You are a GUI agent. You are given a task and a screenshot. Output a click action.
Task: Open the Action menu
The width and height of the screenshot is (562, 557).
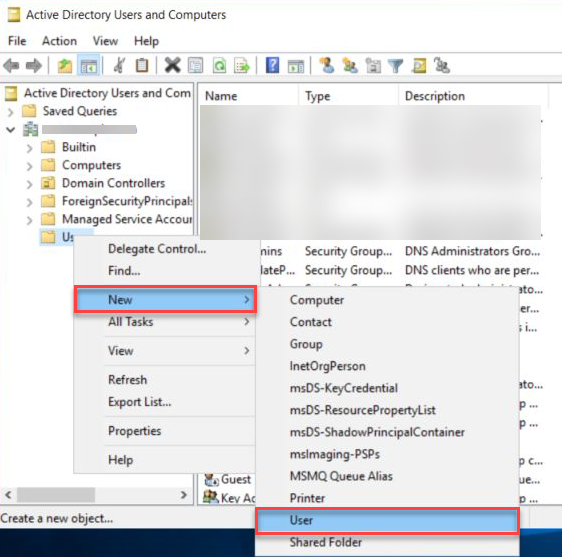coord(59,41)
